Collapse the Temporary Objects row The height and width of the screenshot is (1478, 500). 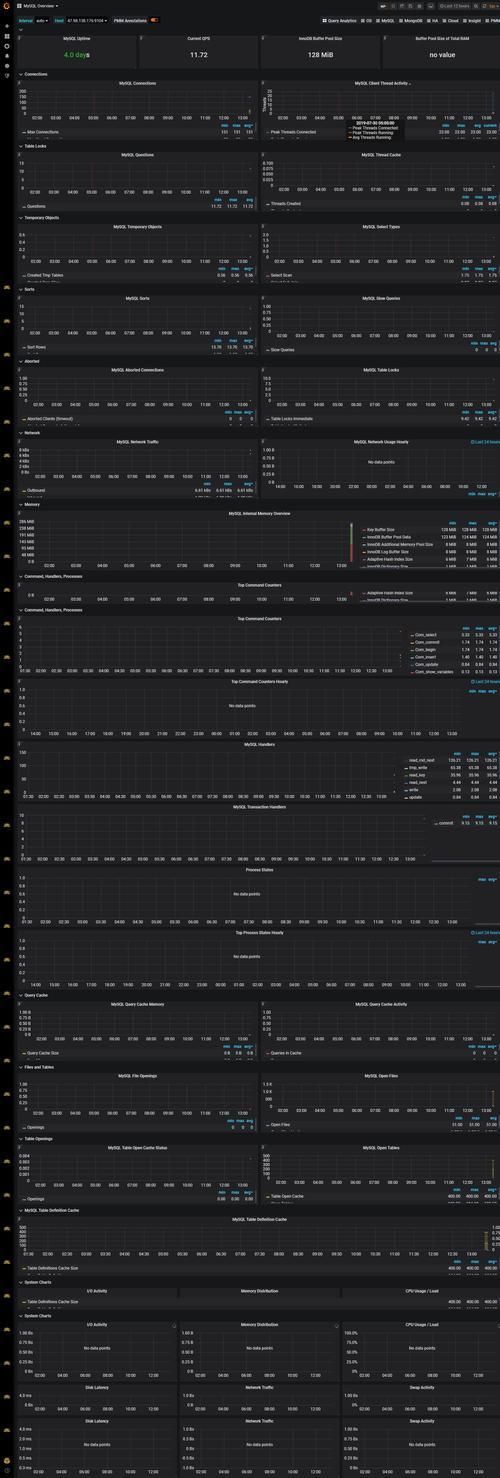[40, 217]
